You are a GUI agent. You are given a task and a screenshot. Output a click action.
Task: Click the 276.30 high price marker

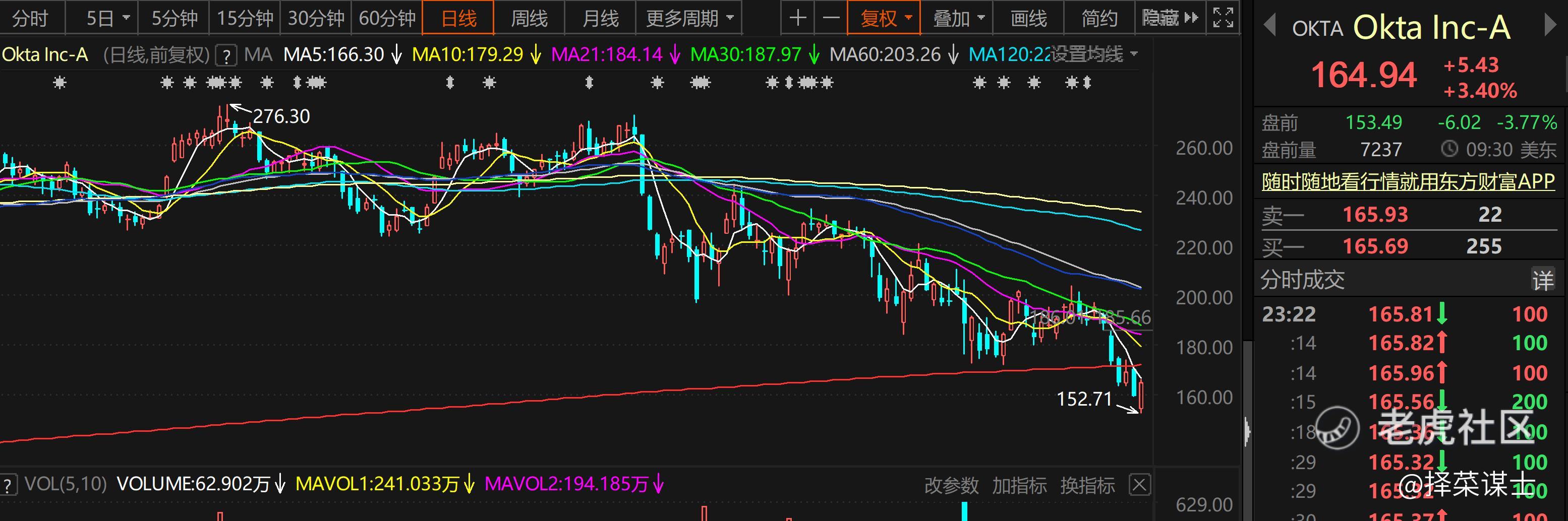pos(281,116)
